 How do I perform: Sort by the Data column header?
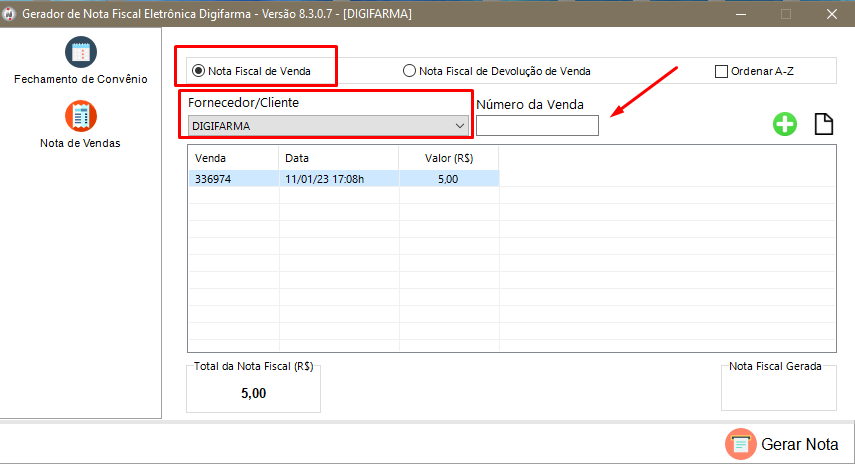pyautogui.click(x=339, y=158)
